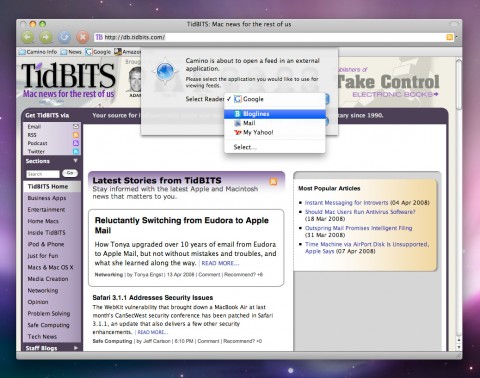This screenshot has height=378, width=480.
Task: Click the Go search button
Action: click(70, 173)
